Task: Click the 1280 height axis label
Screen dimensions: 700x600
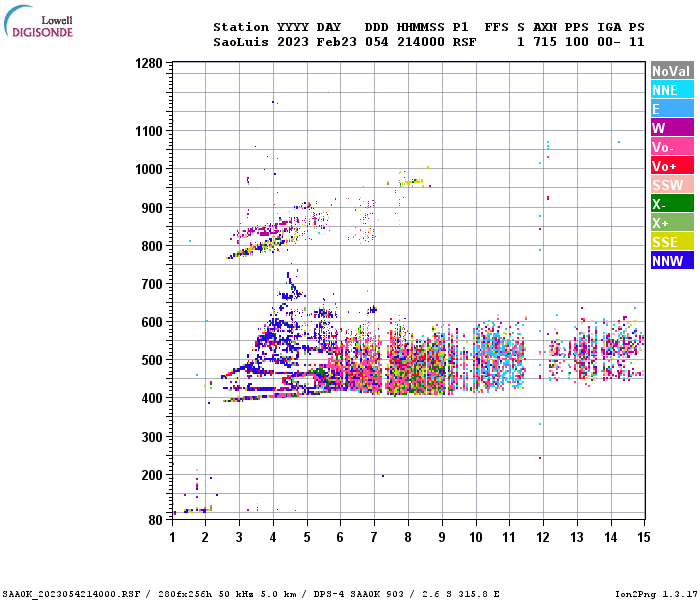Action: point(149,63)
